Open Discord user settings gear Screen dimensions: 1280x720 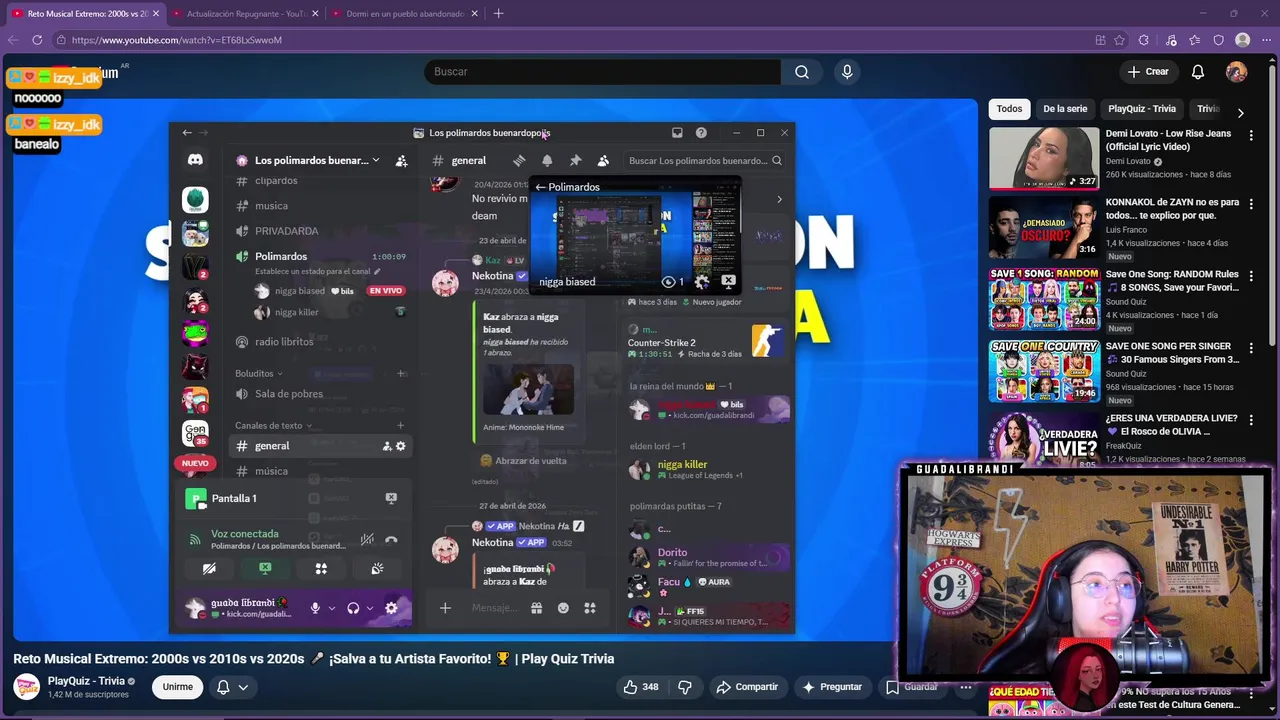coord(391,608)
